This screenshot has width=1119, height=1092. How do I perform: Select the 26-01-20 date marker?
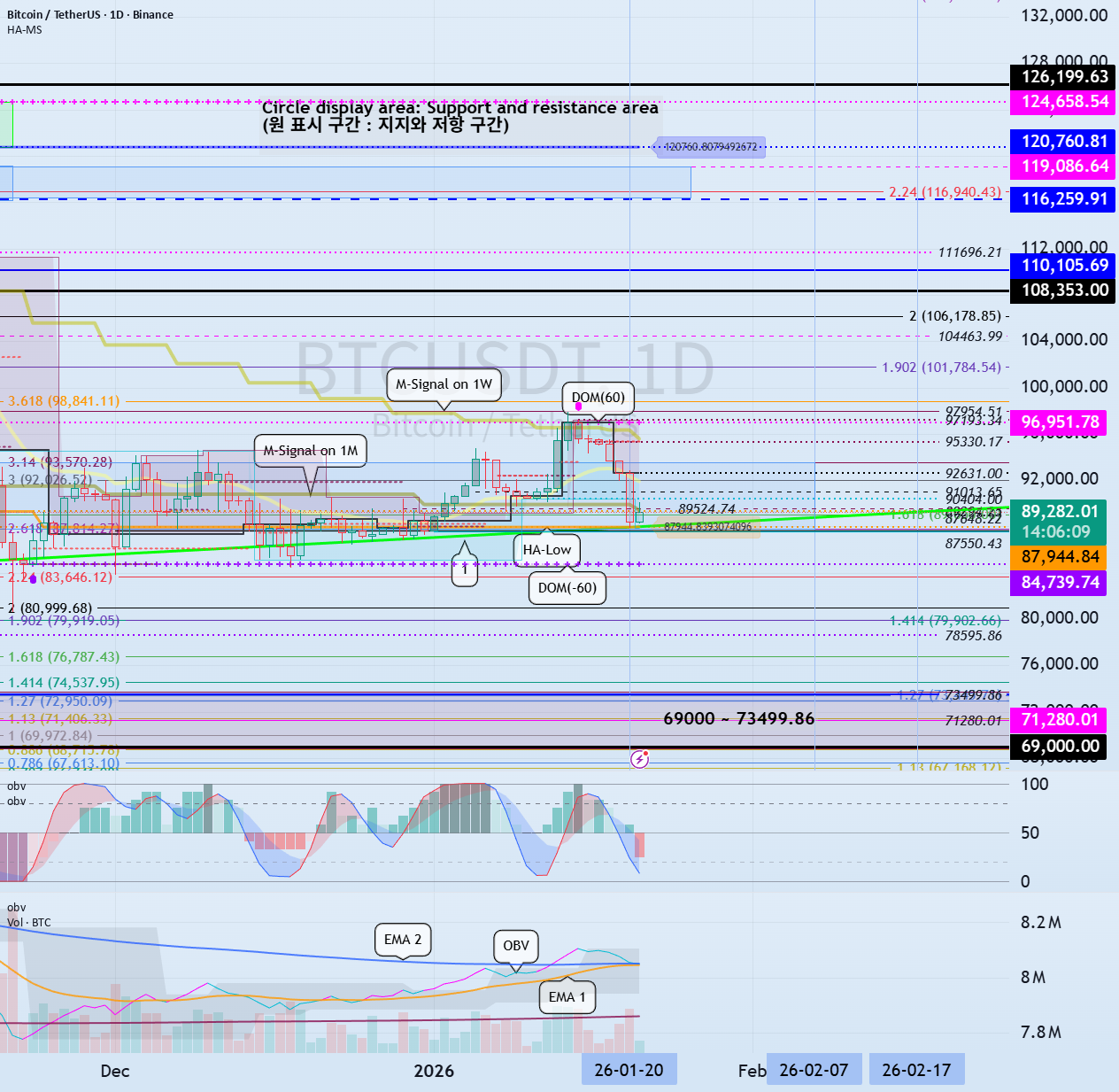[629, 1070]
